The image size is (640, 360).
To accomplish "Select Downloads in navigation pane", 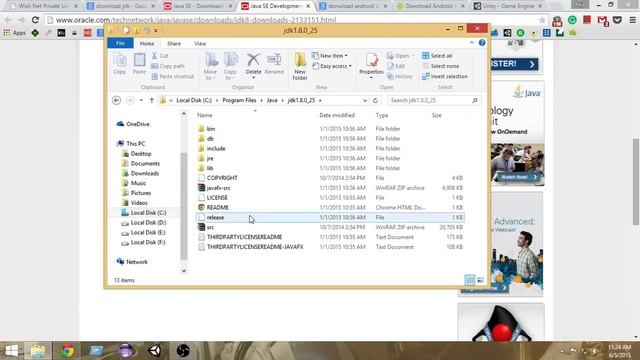I will (x=140, y=173).
